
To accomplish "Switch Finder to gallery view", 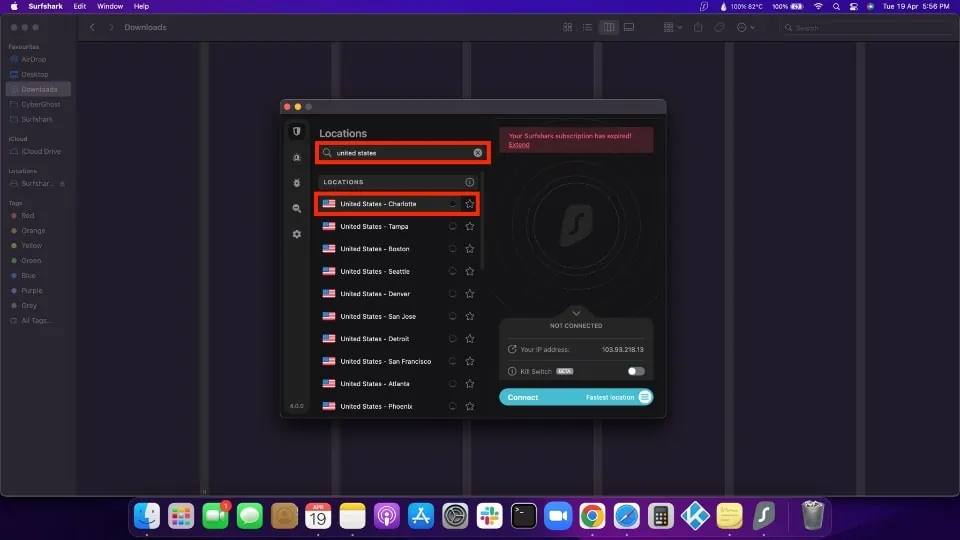I will tap(629, 28).
